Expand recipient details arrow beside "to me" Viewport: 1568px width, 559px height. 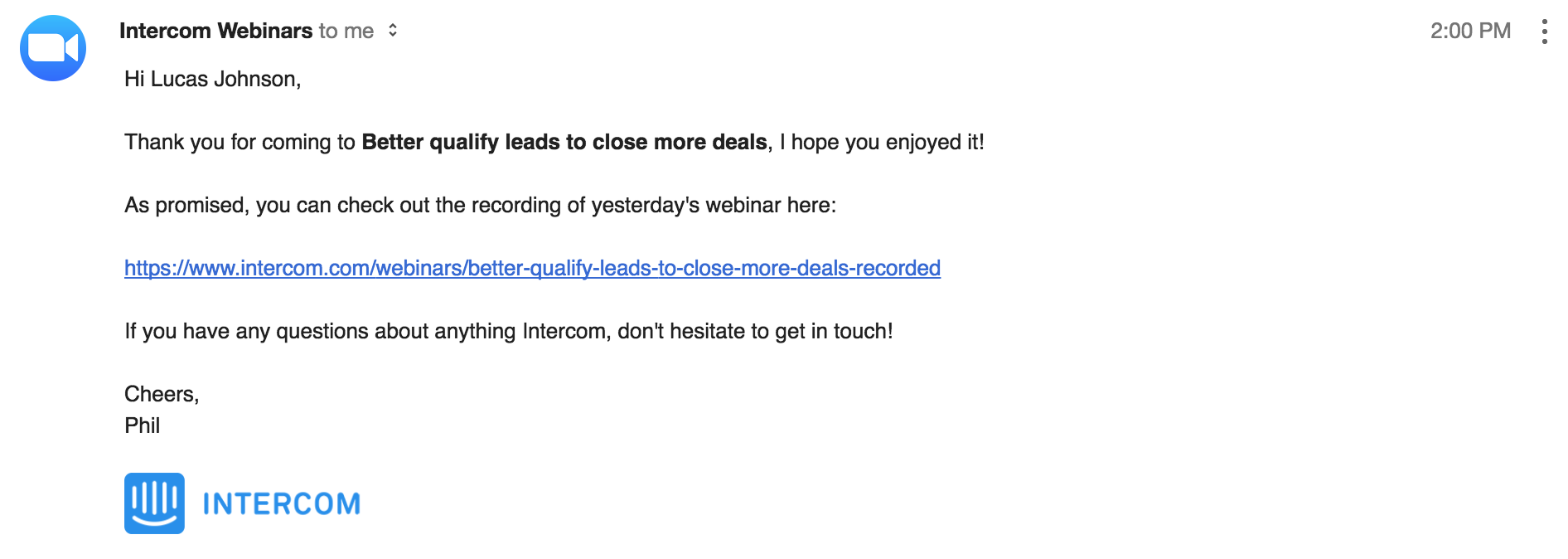click(393, 31)
